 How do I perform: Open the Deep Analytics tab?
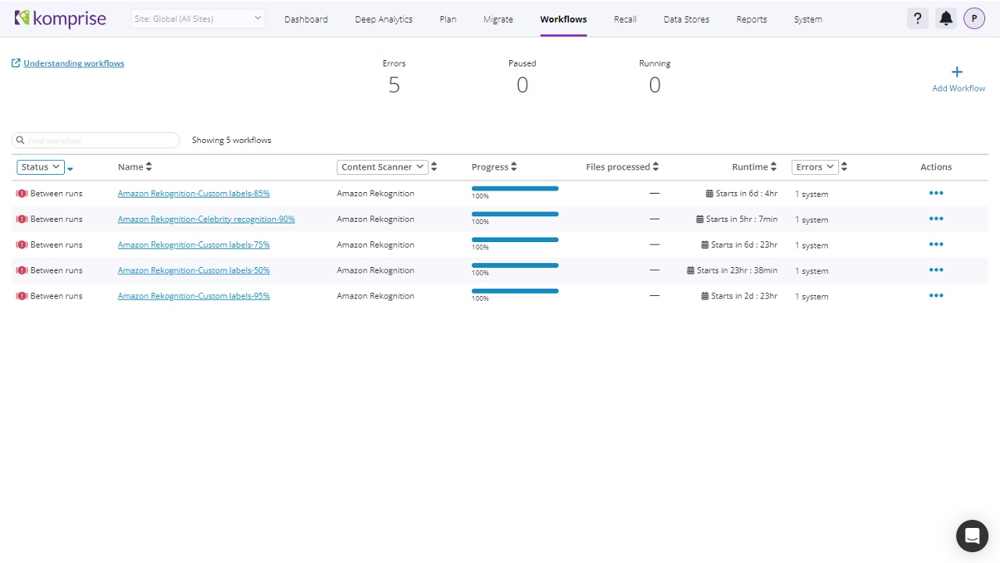pyautogui.click(x=383, y=19)
